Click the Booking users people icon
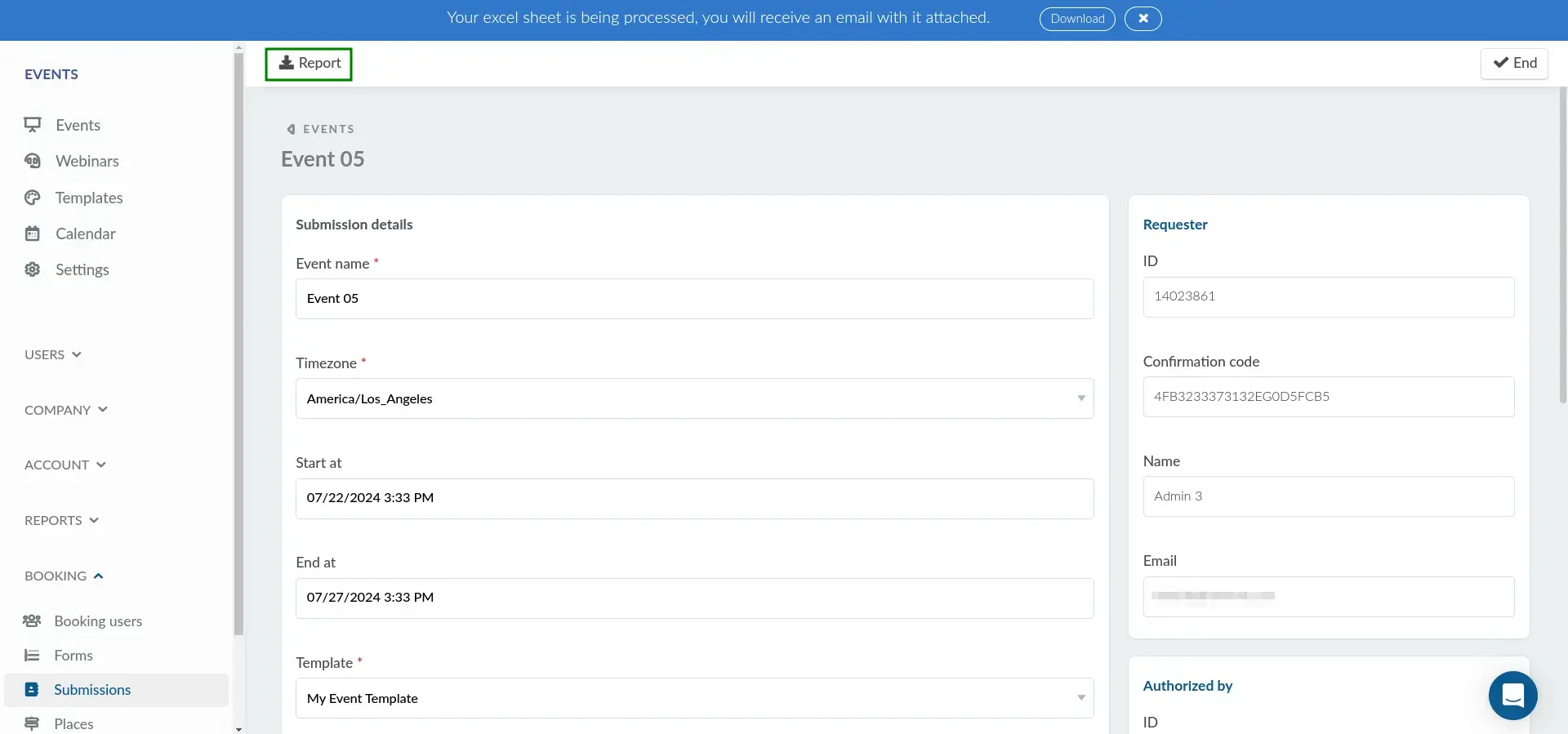 [x=32, y=621]
